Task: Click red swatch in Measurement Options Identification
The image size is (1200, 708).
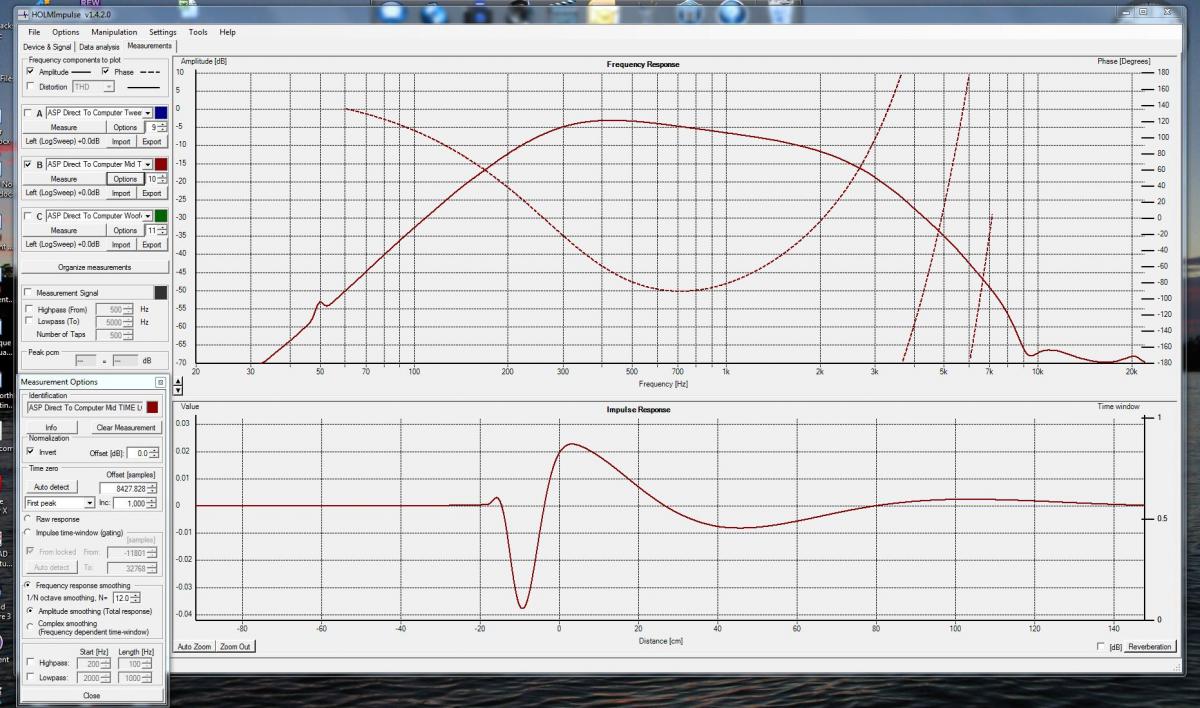Action: [153, 407]
